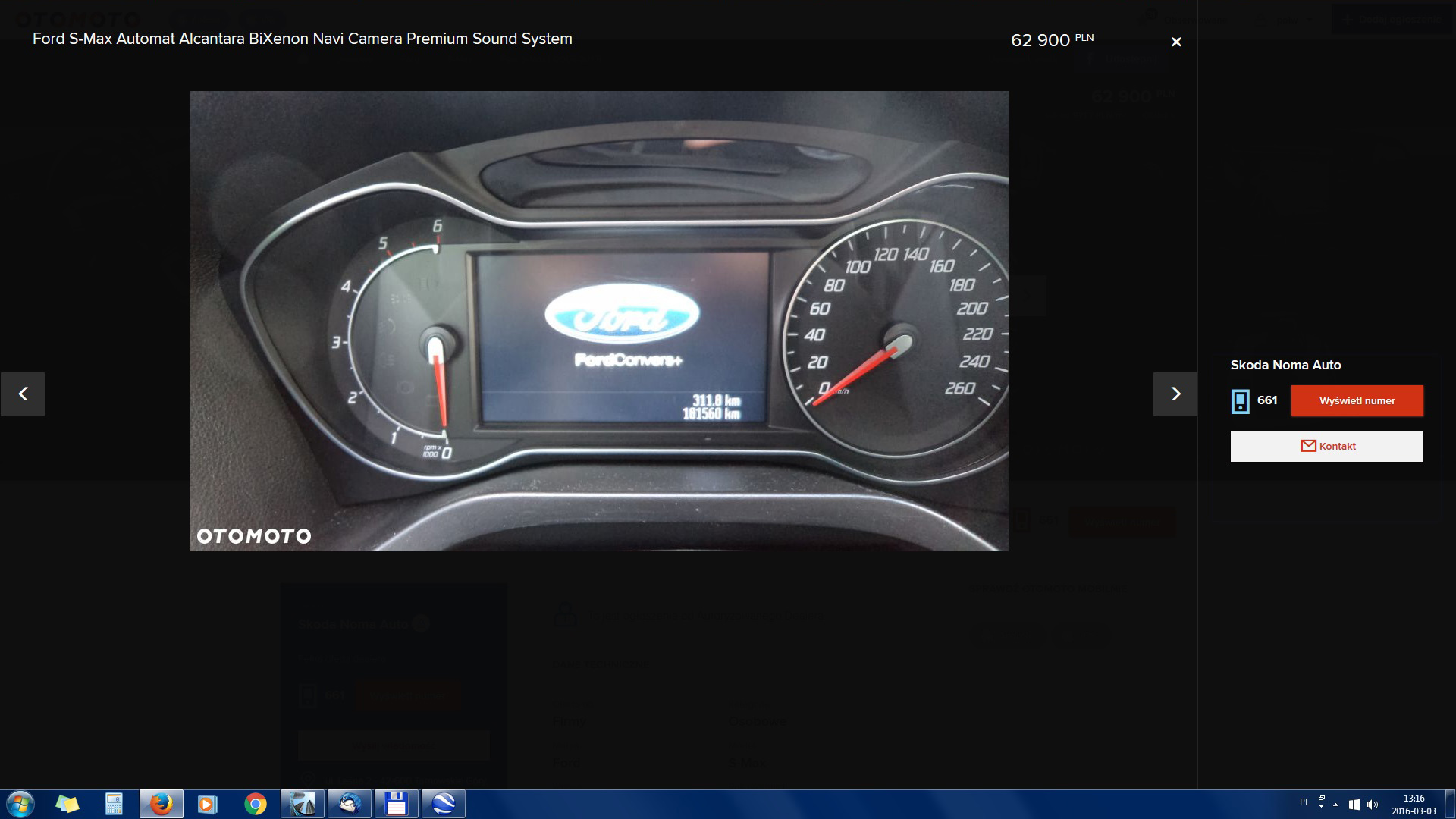Open Google Earth from the taskbar
This screenshot has height=819, width=1456.
pyautogui.click(x=443, y=804)
